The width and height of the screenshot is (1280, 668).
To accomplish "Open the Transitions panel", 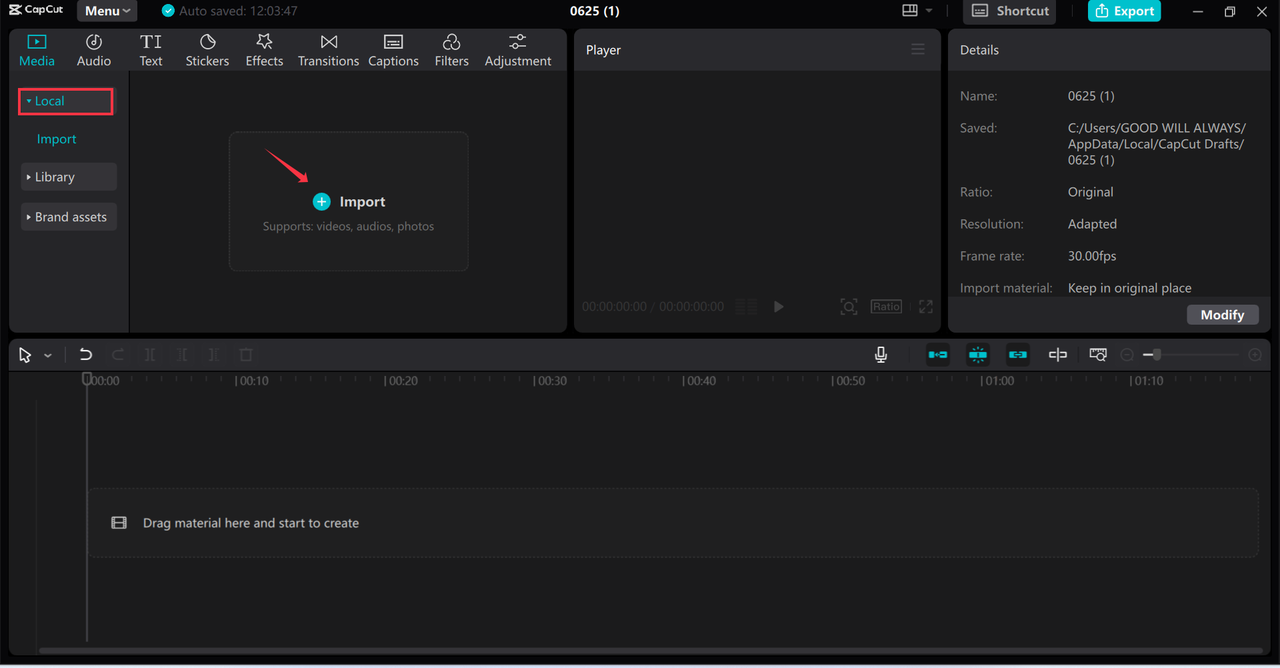I will [328, 48].
